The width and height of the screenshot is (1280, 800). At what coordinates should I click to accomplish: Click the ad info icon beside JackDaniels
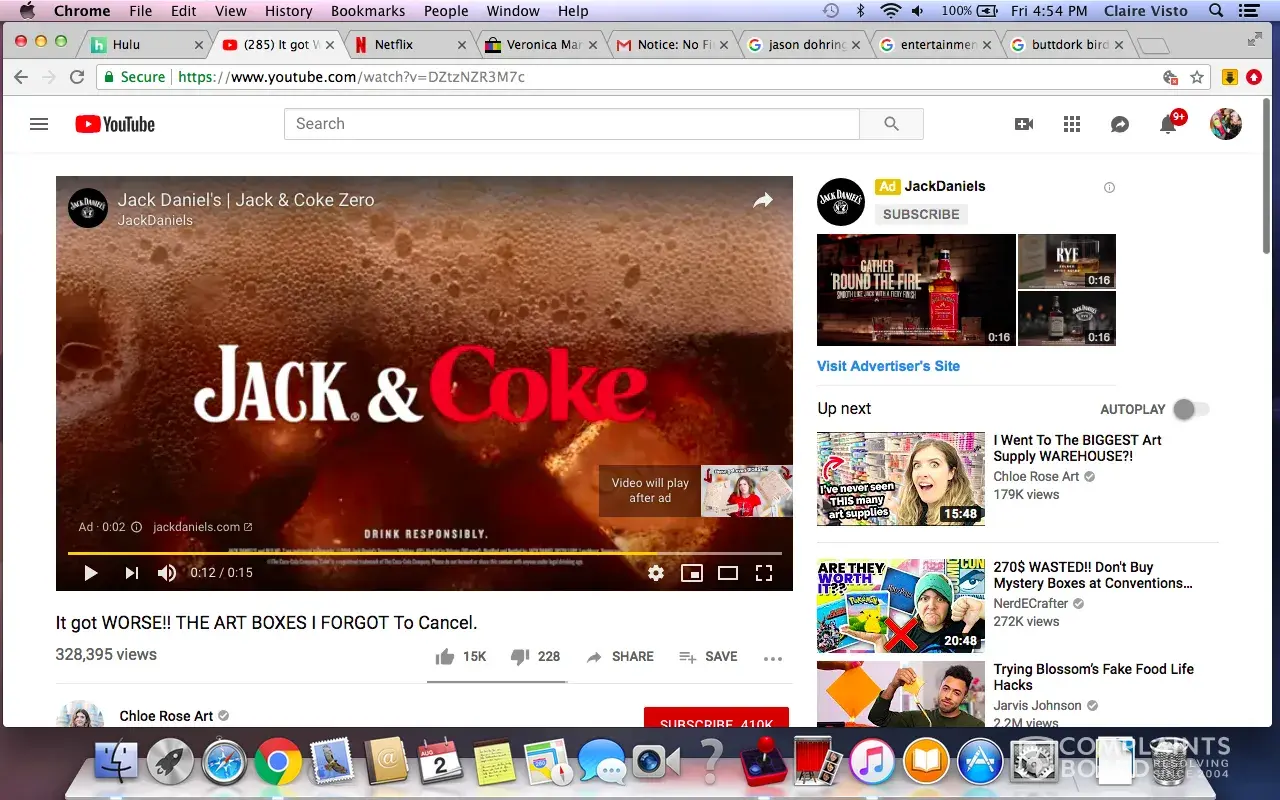click(1109, 187)
